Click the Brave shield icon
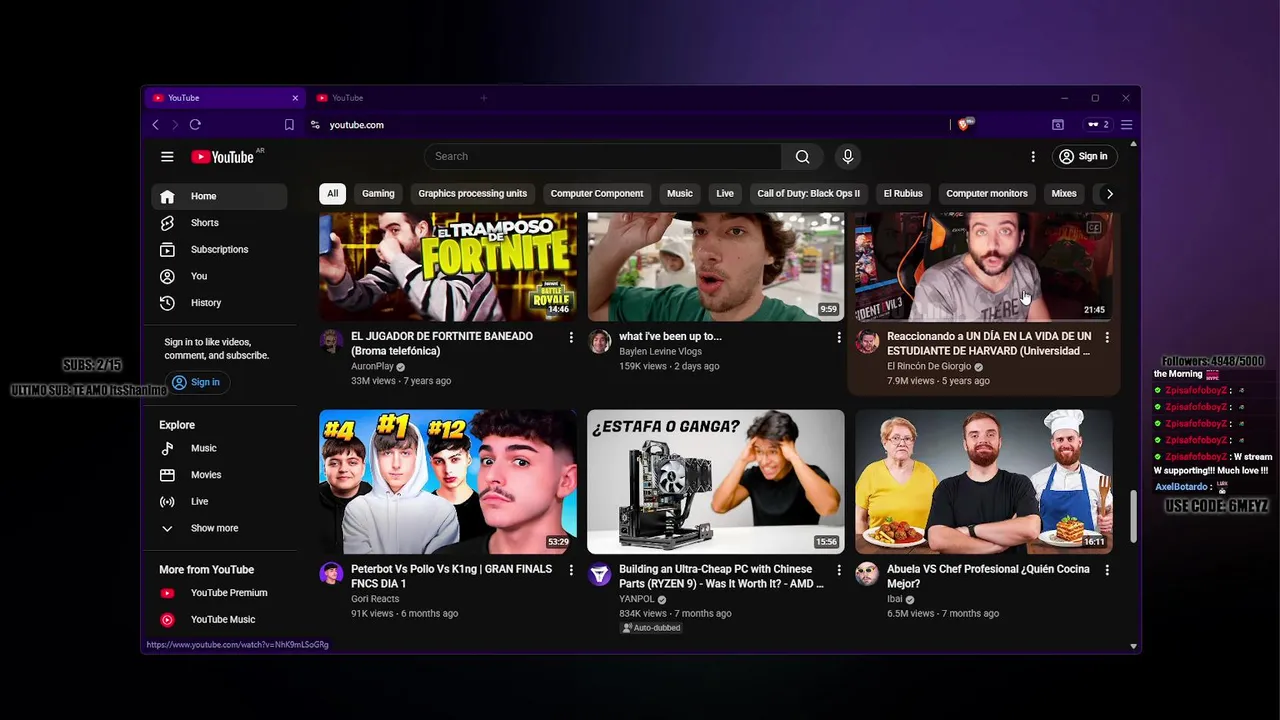This screenshot has width=1280, height=720. point(964,125)
